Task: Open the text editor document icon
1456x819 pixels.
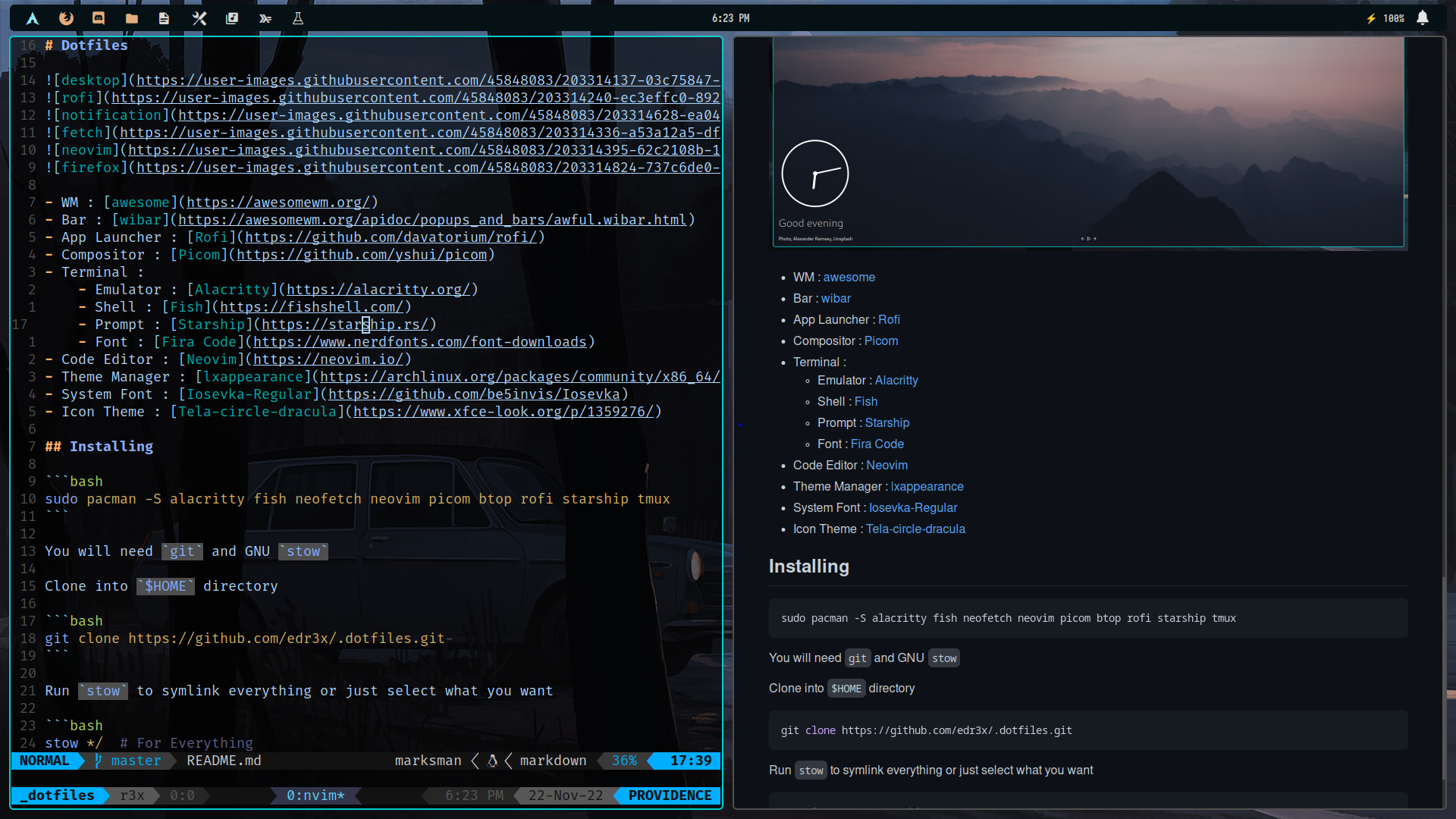Action: (x=164, y=17)
